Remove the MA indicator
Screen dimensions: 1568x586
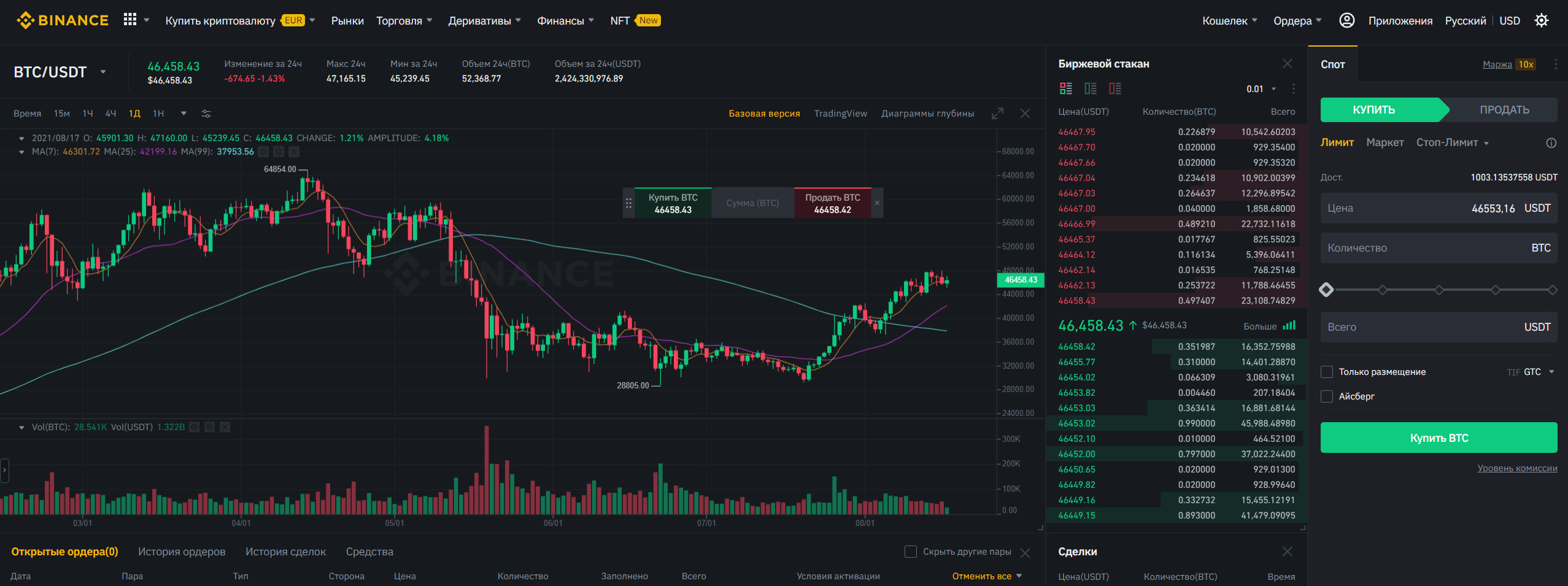coord(294,152)
